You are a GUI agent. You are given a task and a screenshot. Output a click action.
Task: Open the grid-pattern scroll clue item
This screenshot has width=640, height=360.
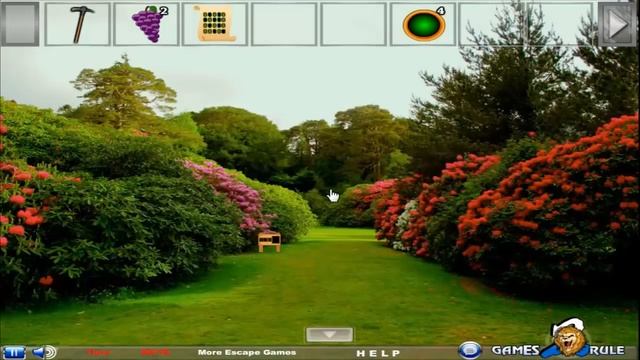tap(215, 23)
